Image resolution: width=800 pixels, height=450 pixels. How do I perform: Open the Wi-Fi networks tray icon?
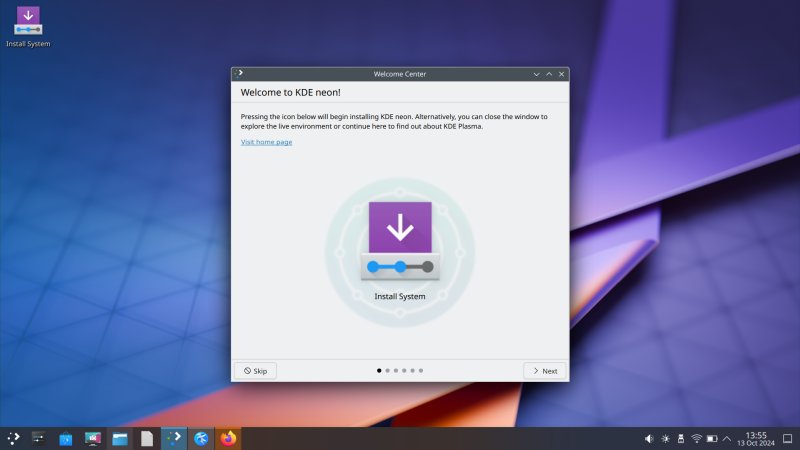pyautogui.click(x=696, y=439)
